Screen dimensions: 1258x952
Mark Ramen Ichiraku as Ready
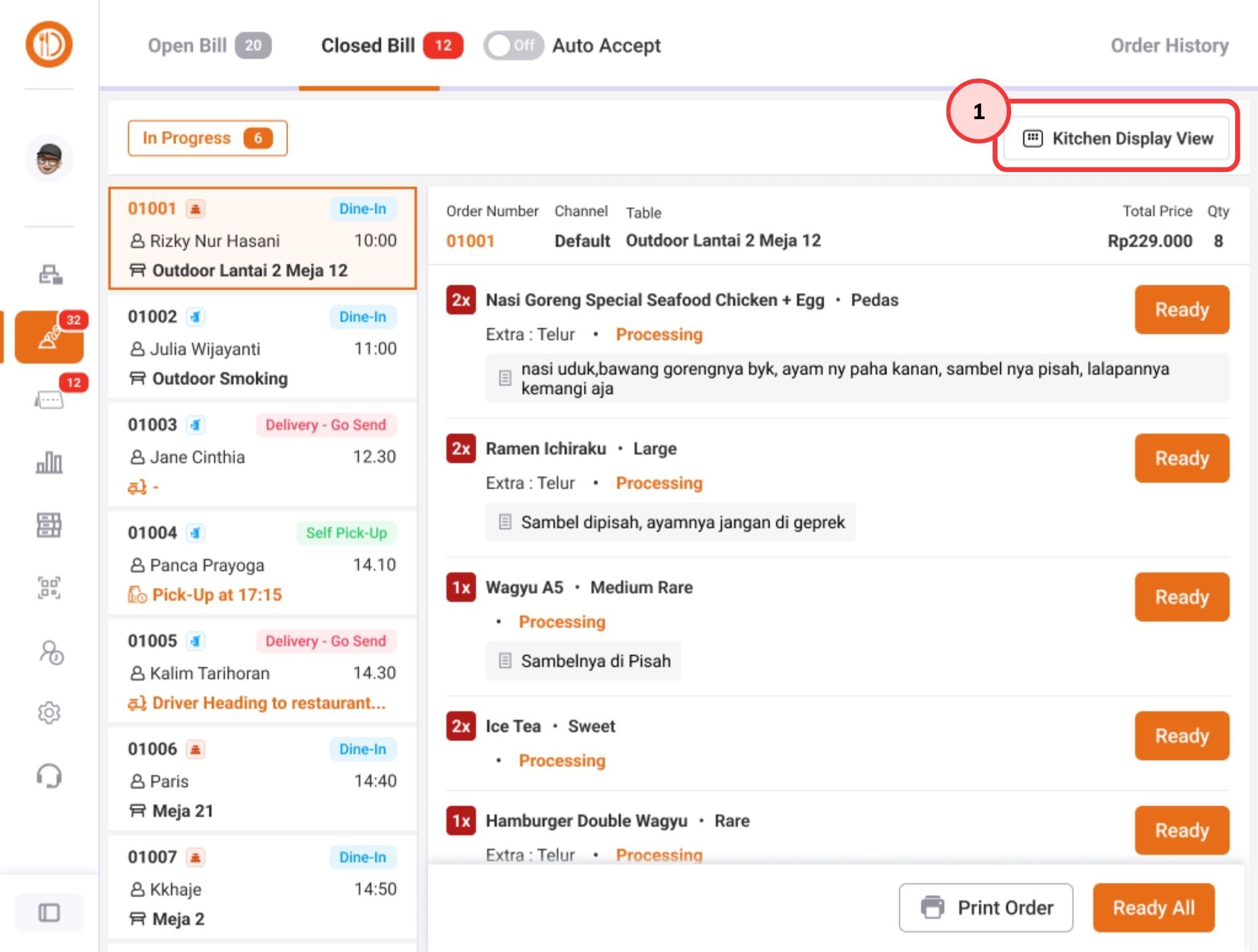tap(1181, 458)
